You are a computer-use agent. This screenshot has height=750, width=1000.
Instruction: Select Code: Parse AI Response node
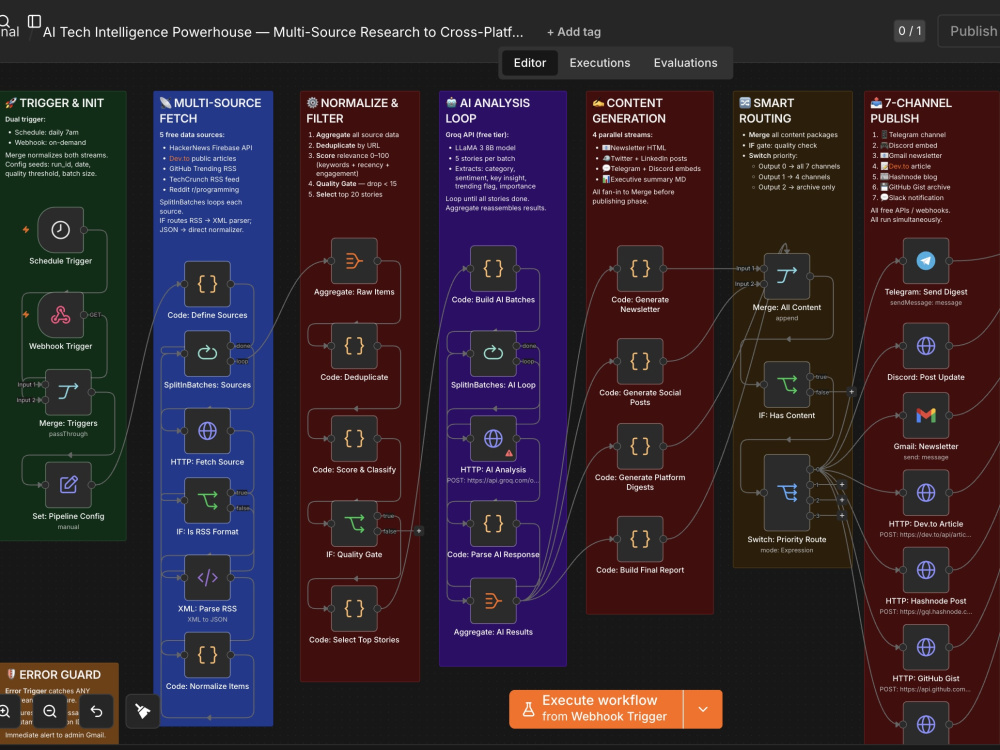click(x=493, y=524)
